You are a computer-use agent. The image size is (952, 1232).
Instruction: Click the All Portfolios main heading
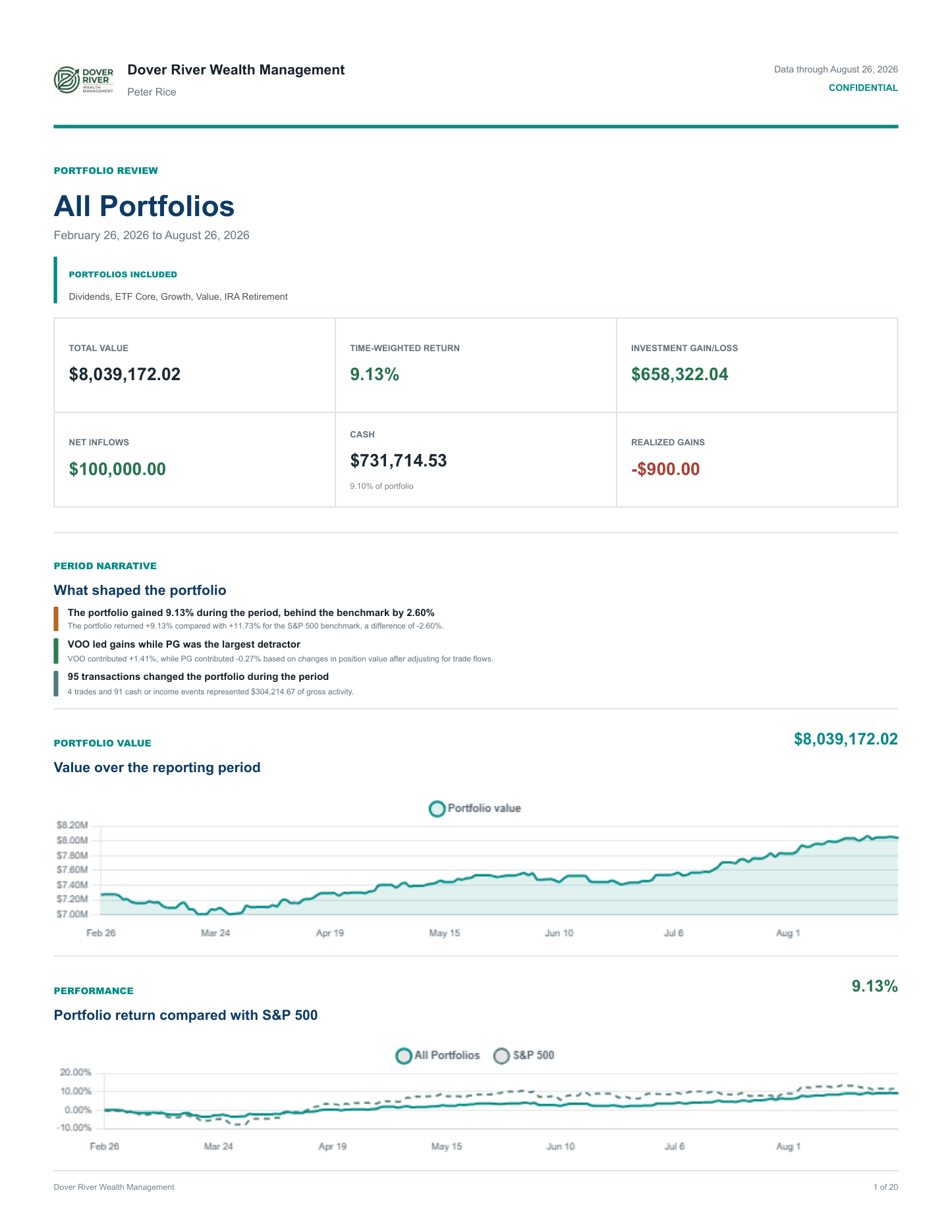tap(144, 206)
